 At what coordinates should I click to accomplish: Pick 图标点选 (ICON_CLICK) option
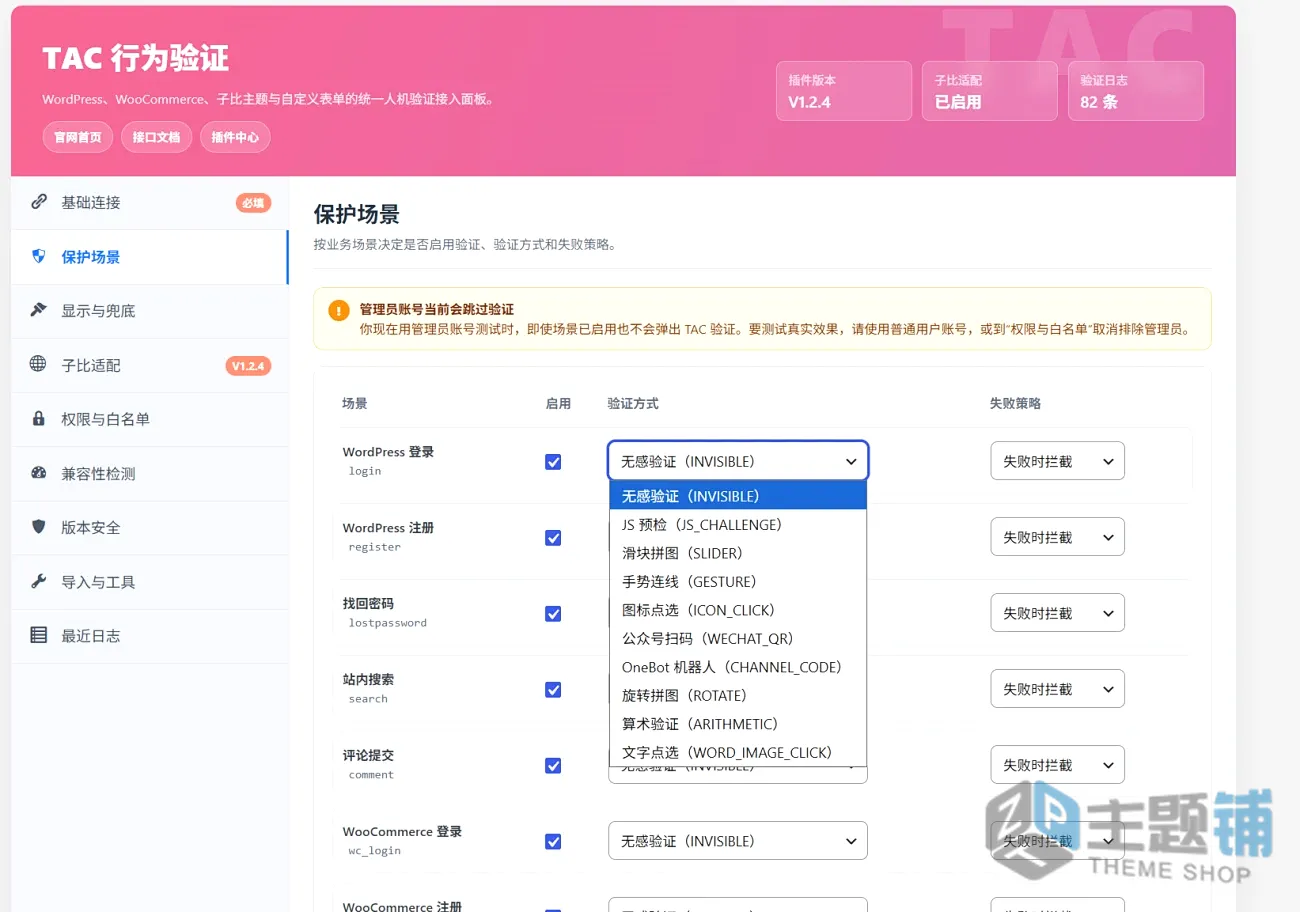[738, 610]
